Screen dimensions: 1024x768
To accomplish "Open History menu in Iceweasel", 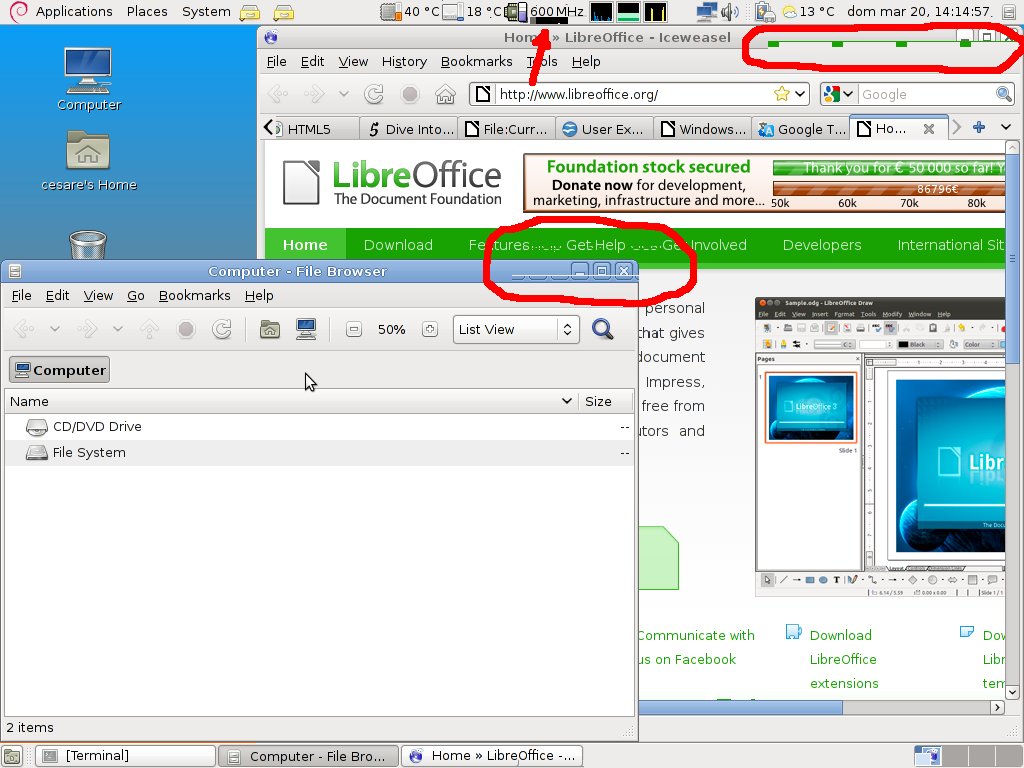I will pos(404,61).
